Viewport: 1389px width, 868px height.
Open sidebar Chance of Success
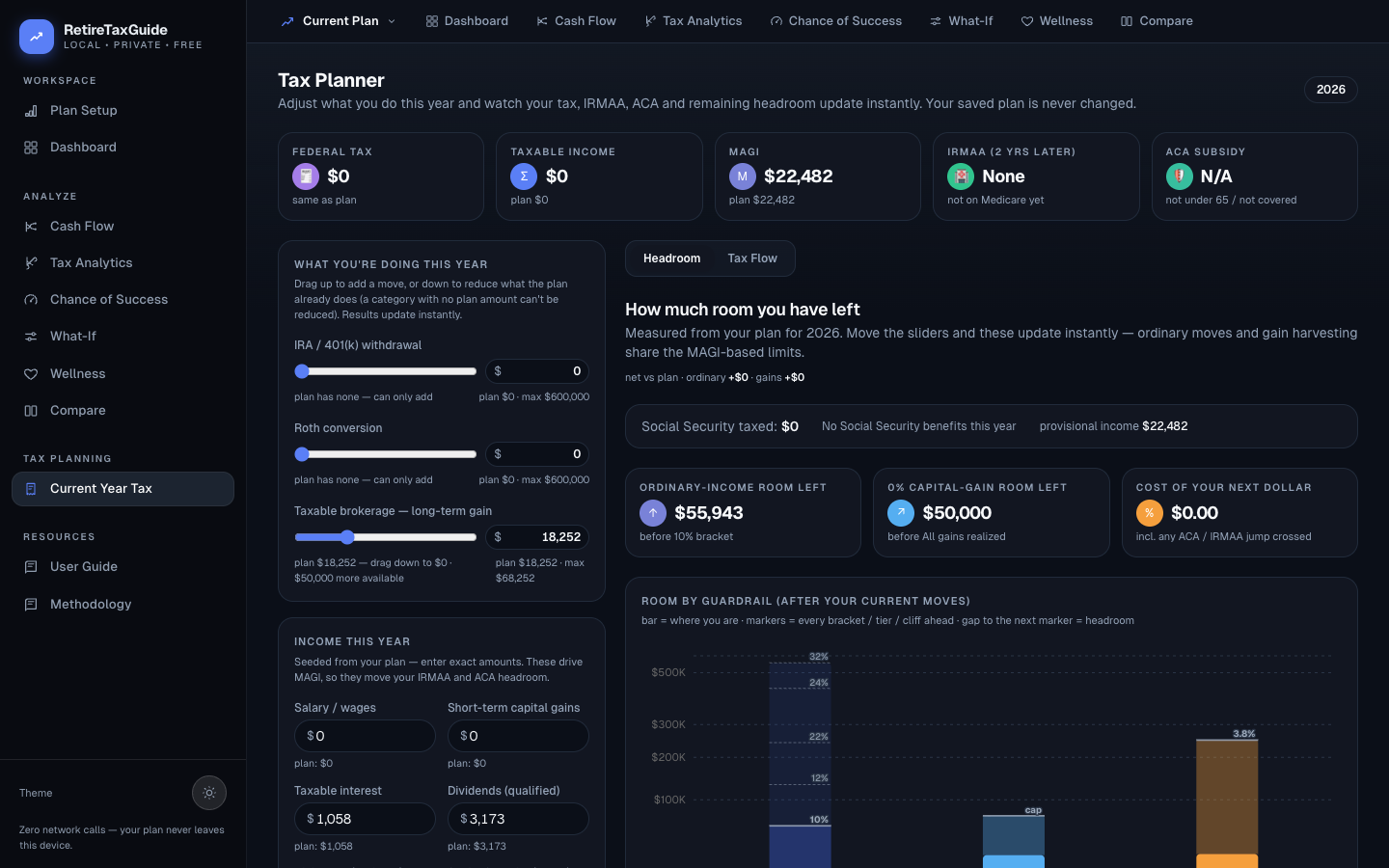coord(123,299)
